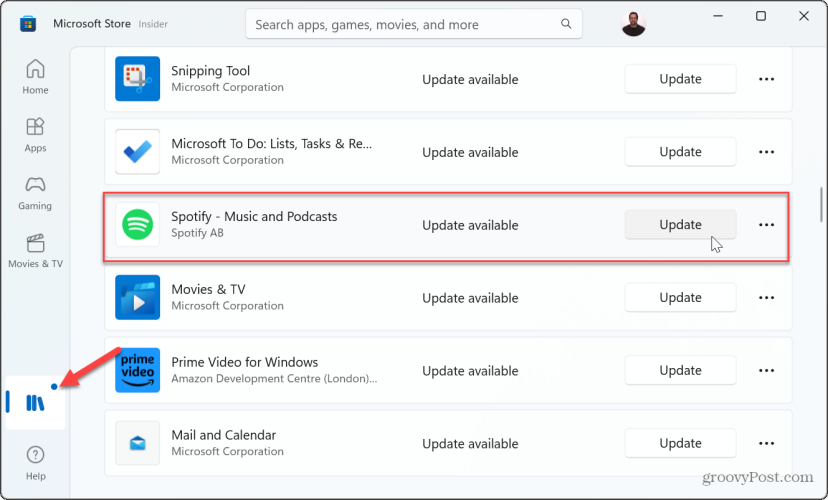Click the 'Insider' label in title bar
The height and width of the screenshot is (500, 828).
tap(153, 24)
